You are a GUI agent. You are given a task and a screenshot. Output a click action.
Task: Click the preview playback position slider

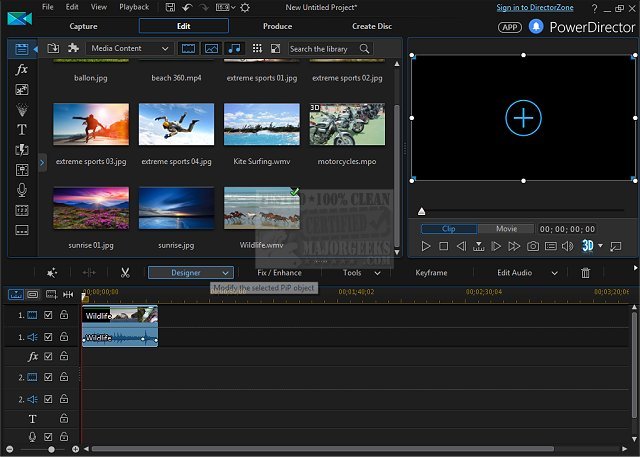(x=421, y=211)
